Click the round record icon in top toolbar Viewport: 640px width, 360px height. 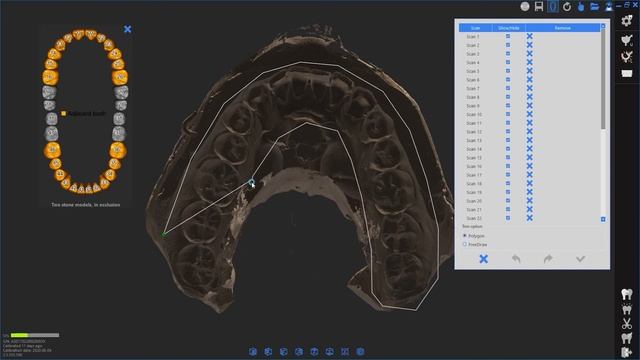pyautogui.click(x=525, y=6)
